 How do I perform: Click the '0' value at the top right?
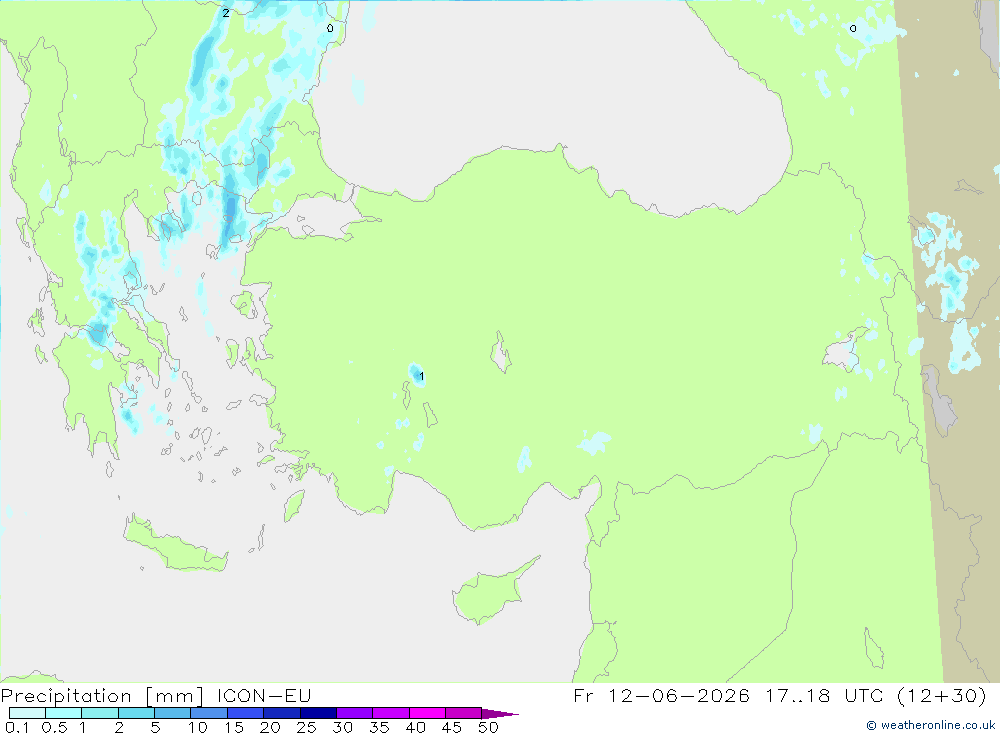(x=853, y=28)
